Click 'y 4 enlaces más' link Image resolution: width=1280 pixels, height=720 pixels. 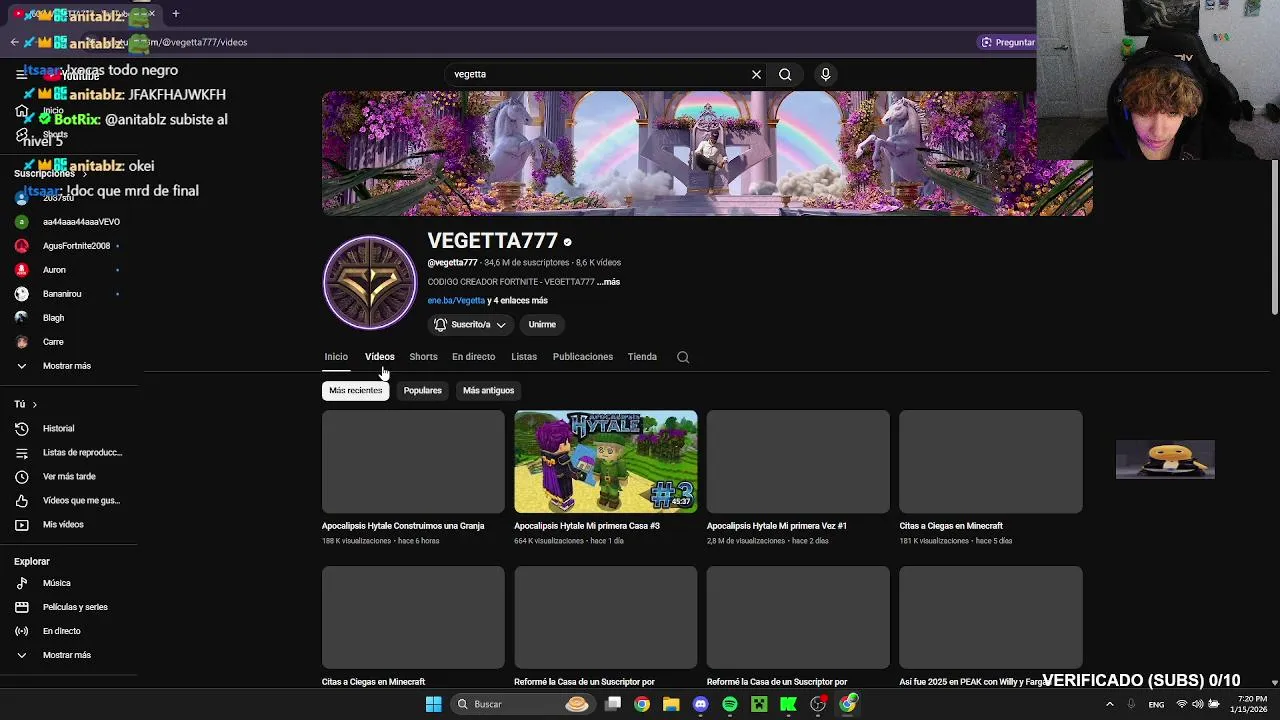coord(517,300)
